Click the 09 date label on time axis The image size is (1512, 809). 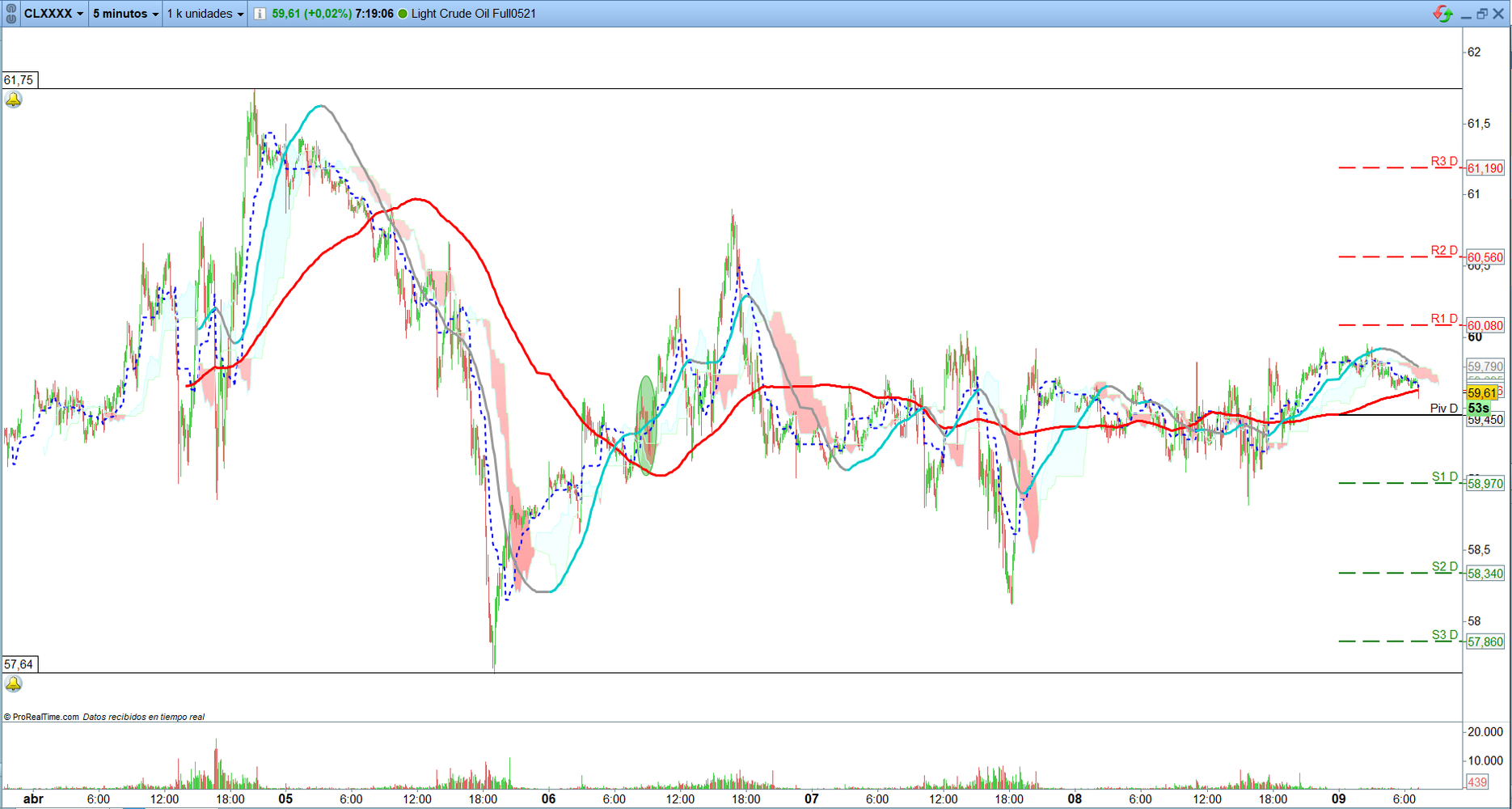(1339, 799)
